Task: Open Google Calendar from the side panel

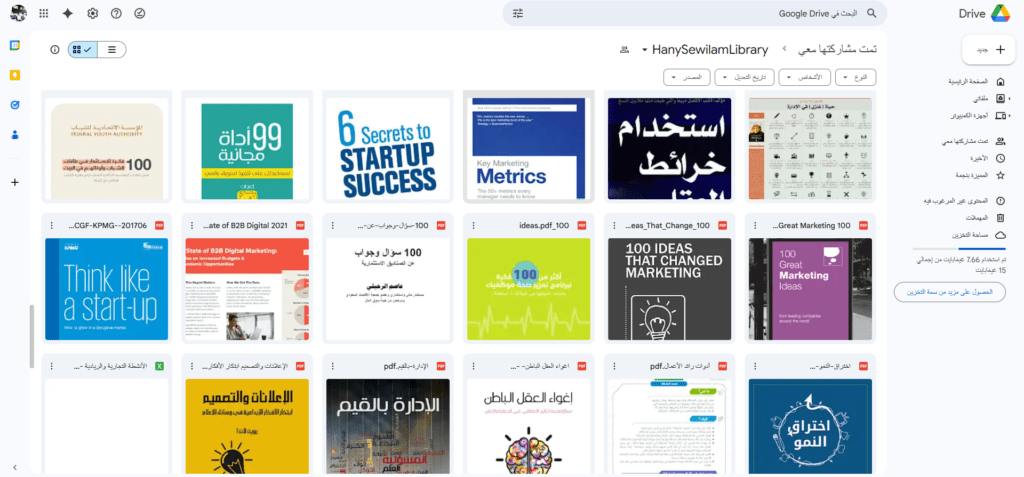Action: coord(15,46)
